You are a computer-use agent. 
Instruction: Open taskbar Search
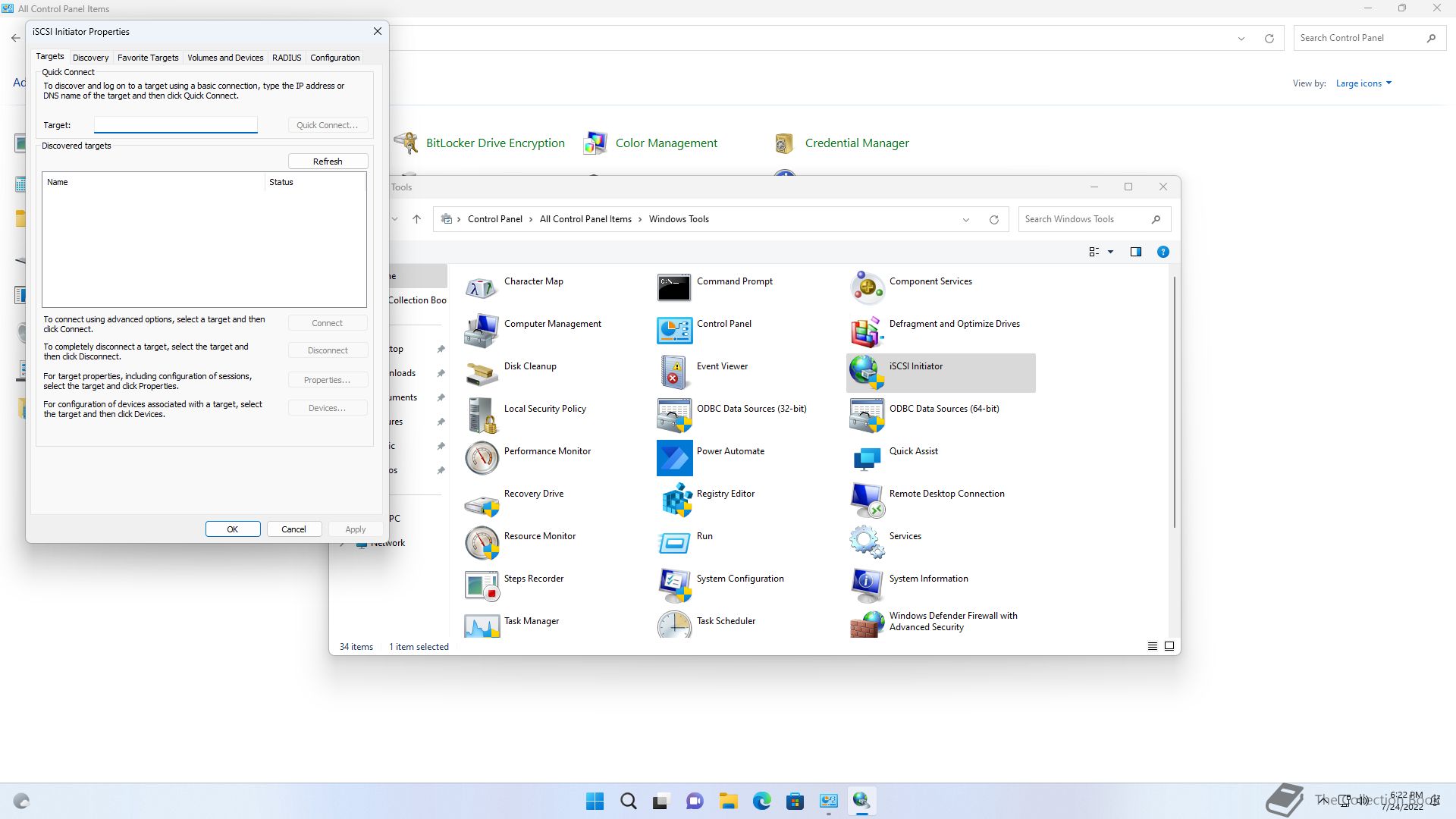coord(628,801)
